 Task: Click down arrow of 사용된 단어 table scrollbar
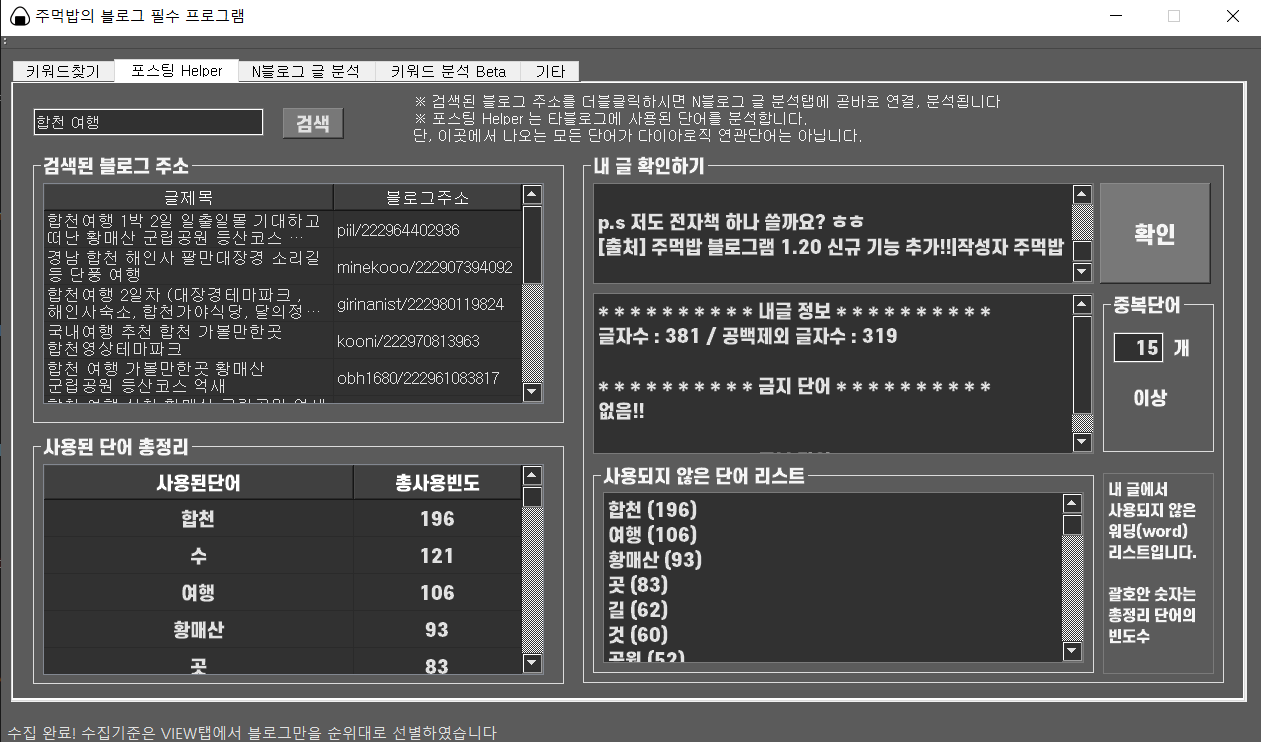(x=532, y=662)
